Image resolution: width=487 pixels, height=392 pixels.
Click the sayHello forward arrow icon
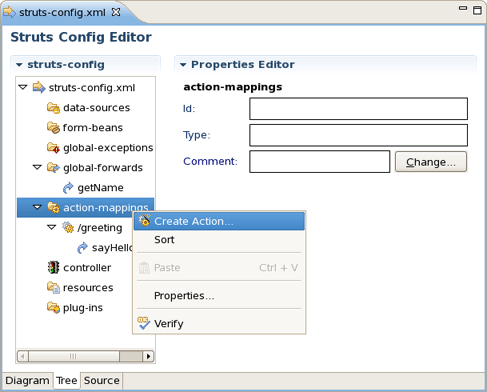point(82,248)
